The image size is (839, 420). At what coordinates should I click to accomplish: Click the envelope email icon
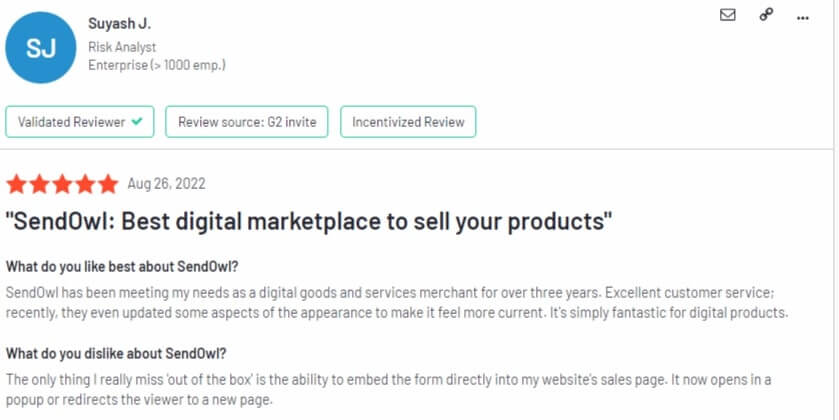pos(727,15)
